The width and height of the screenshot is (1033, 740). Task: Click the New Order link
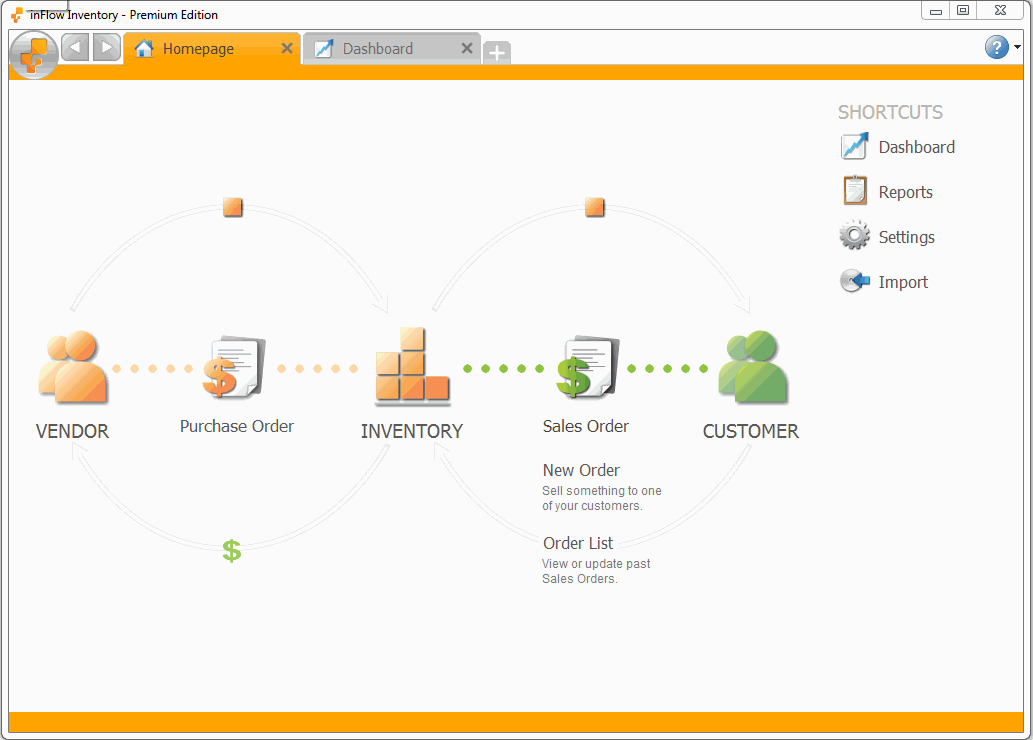point(581,470)
